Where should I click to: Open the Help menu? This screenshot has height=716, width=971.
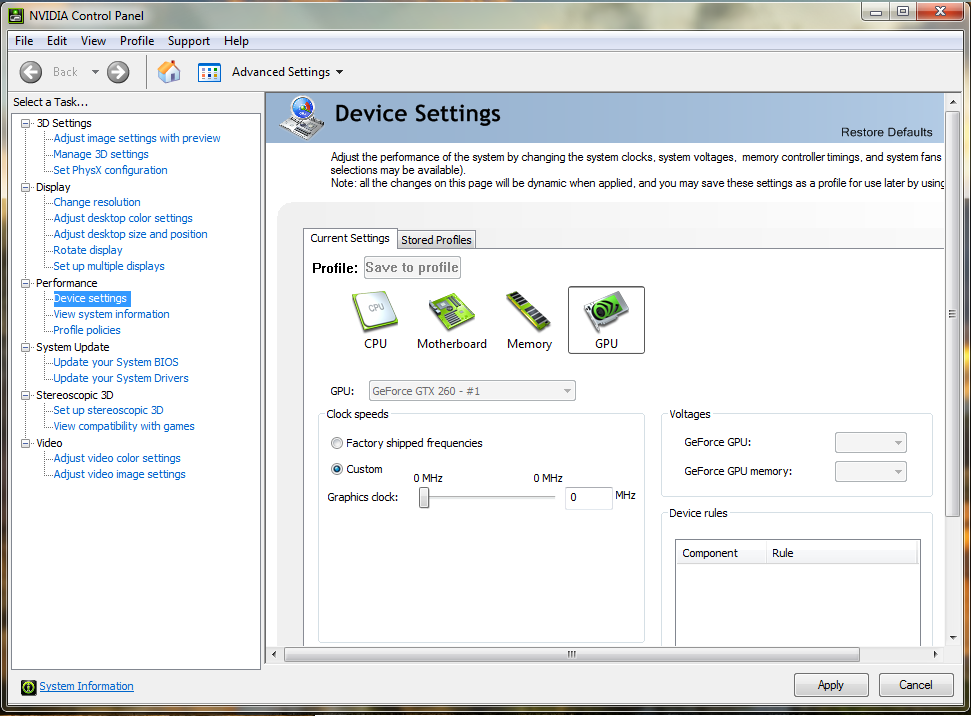click(236, 41)
